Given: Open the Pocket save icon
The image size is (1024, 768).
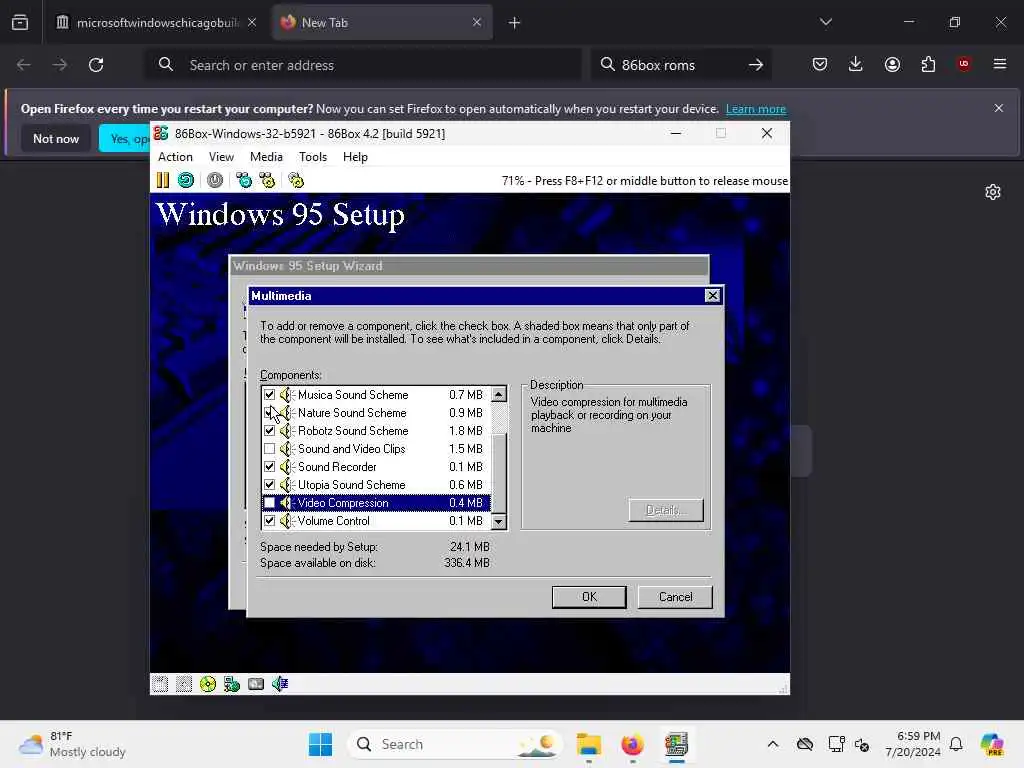Looking at the screenshot, I should 820,64.
